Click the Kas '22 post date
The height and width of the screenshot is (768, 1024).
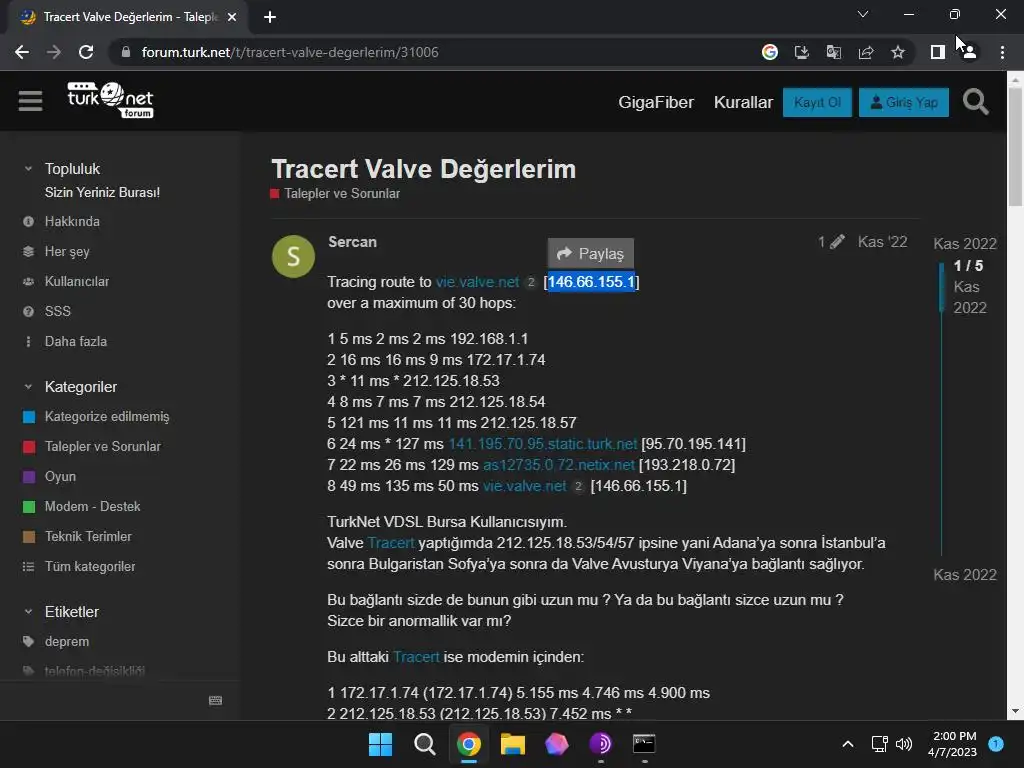(x=882, y=242)
